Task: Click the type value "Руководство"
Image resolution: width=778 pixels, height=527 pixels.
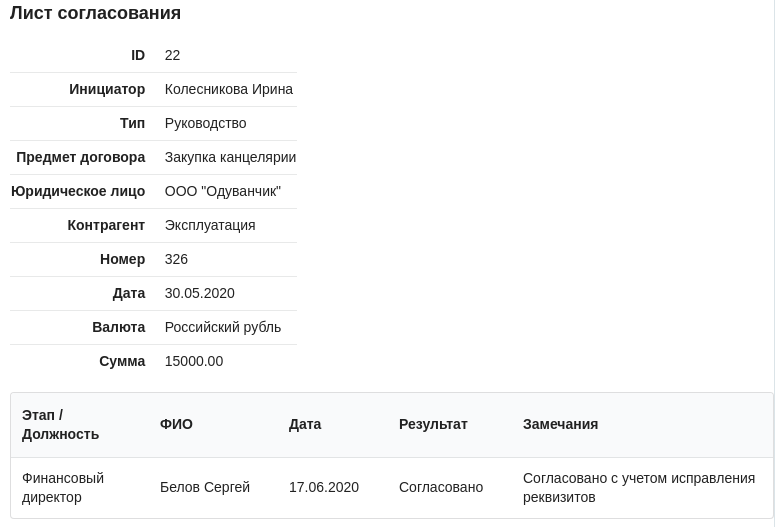Action: pos(205,123)
